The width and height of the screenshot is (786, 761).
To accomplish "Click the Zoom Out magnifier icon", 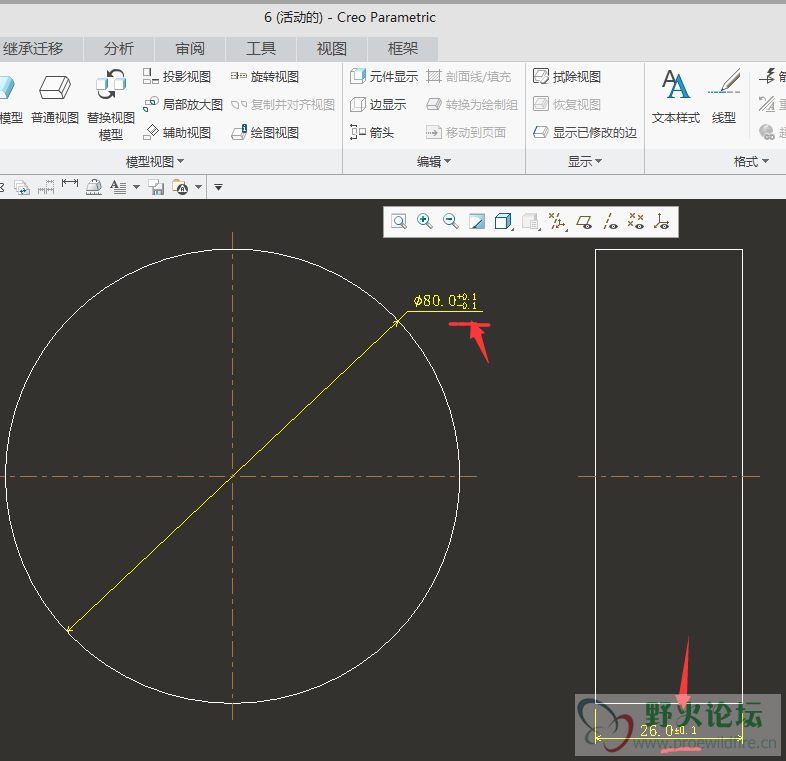I will (x=451, y=222).
